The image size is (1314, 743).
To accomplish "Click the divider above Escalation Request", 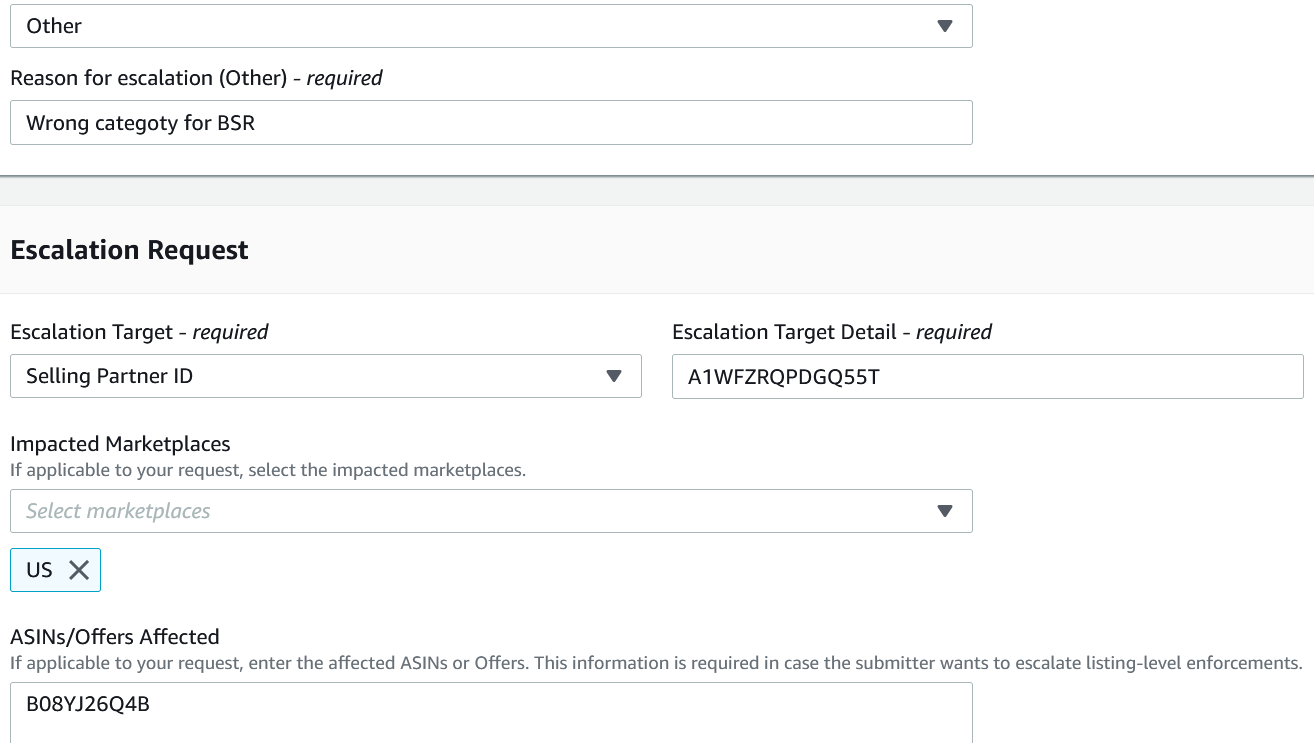I will (657, 177).
